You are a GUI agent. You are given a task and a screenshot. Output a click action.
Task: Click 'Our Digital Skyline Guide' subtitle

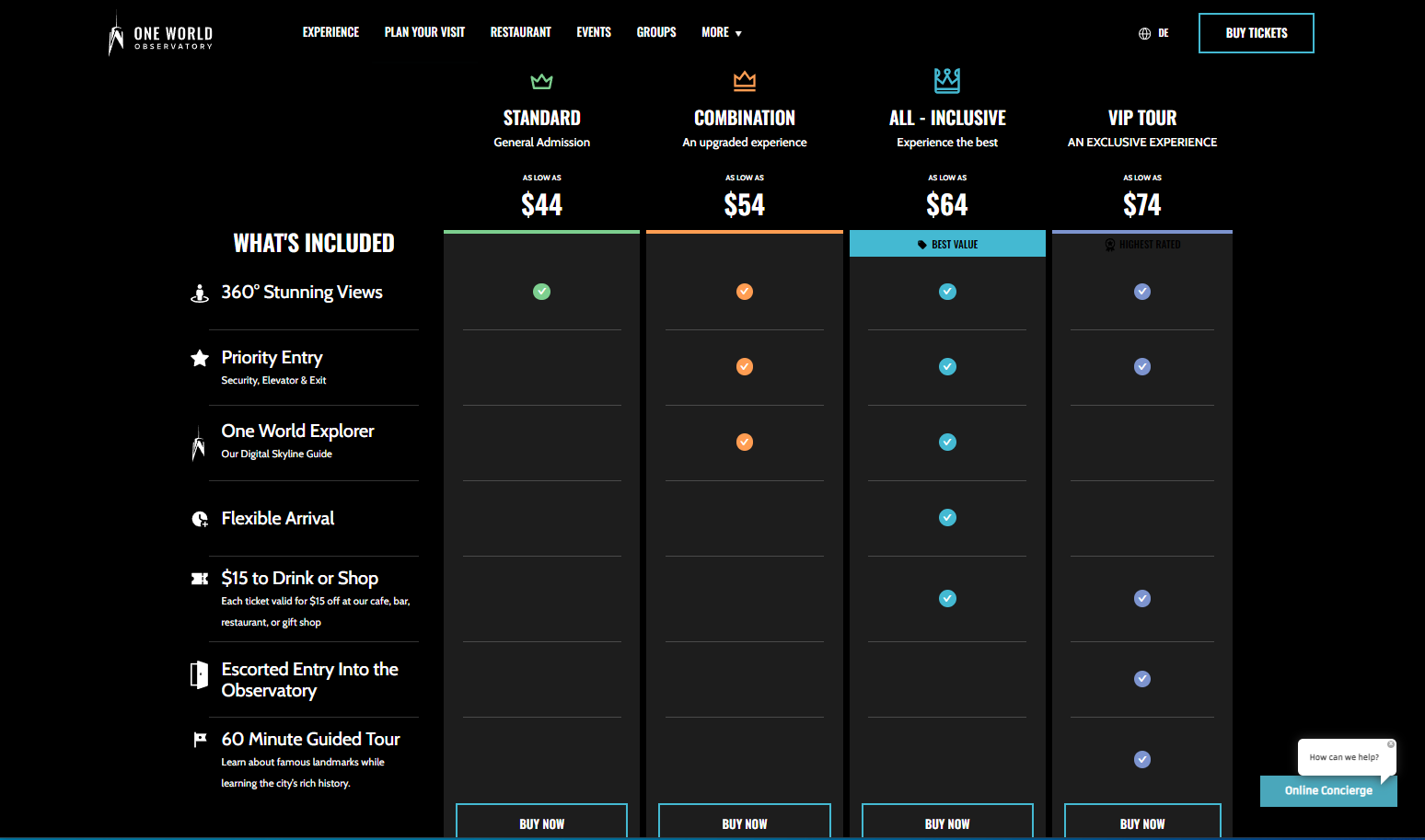click(276, 454)
